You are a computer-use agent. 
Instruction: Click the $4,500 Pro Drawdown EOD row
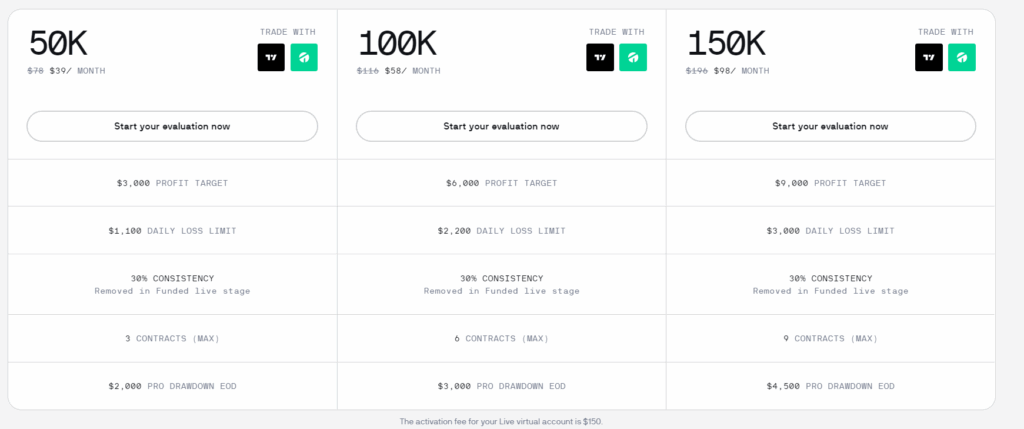(830, 386)
